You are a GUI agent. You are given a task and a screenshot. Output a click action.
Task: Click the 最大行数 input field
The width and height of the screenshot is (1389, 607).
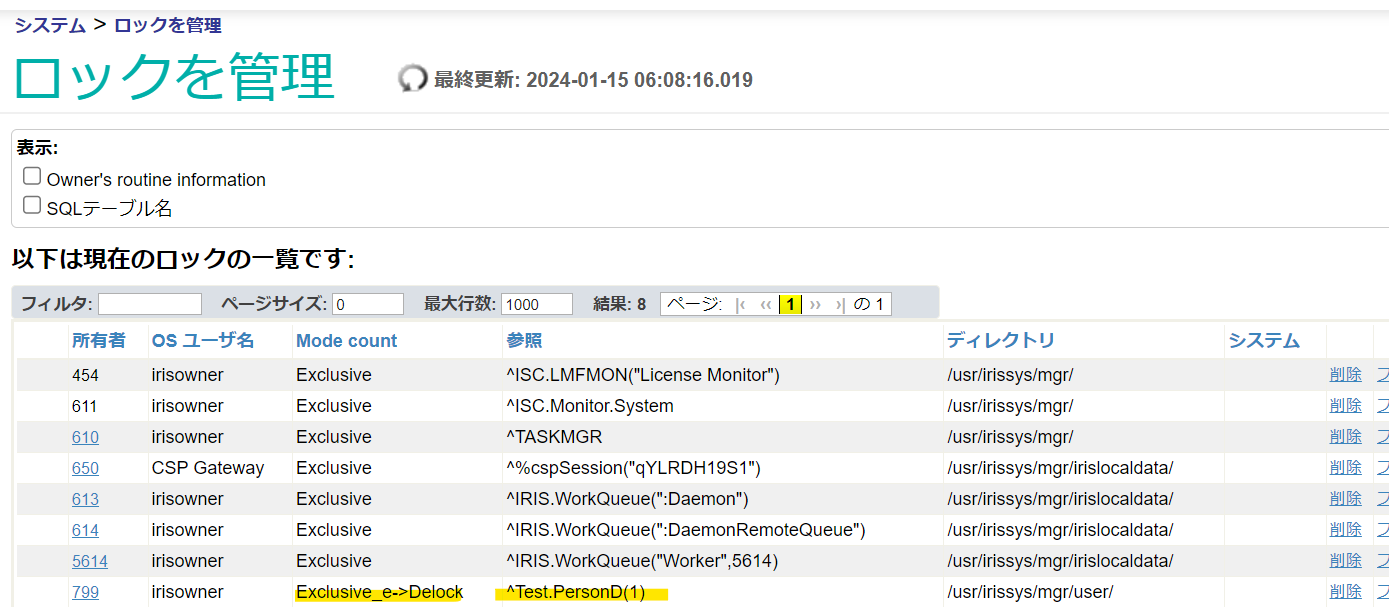(537, 304)
